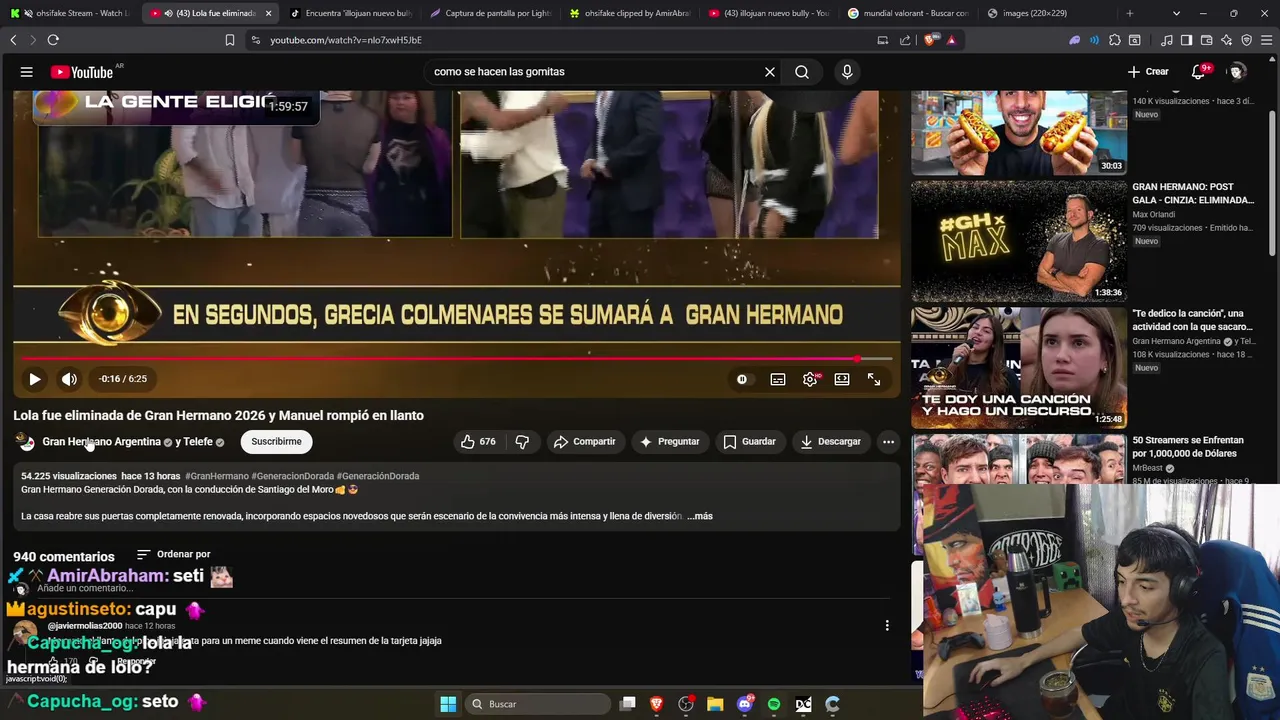
Task: Switch to the 'Captura de pantalla por Light' tab
Action: point(490,13)
